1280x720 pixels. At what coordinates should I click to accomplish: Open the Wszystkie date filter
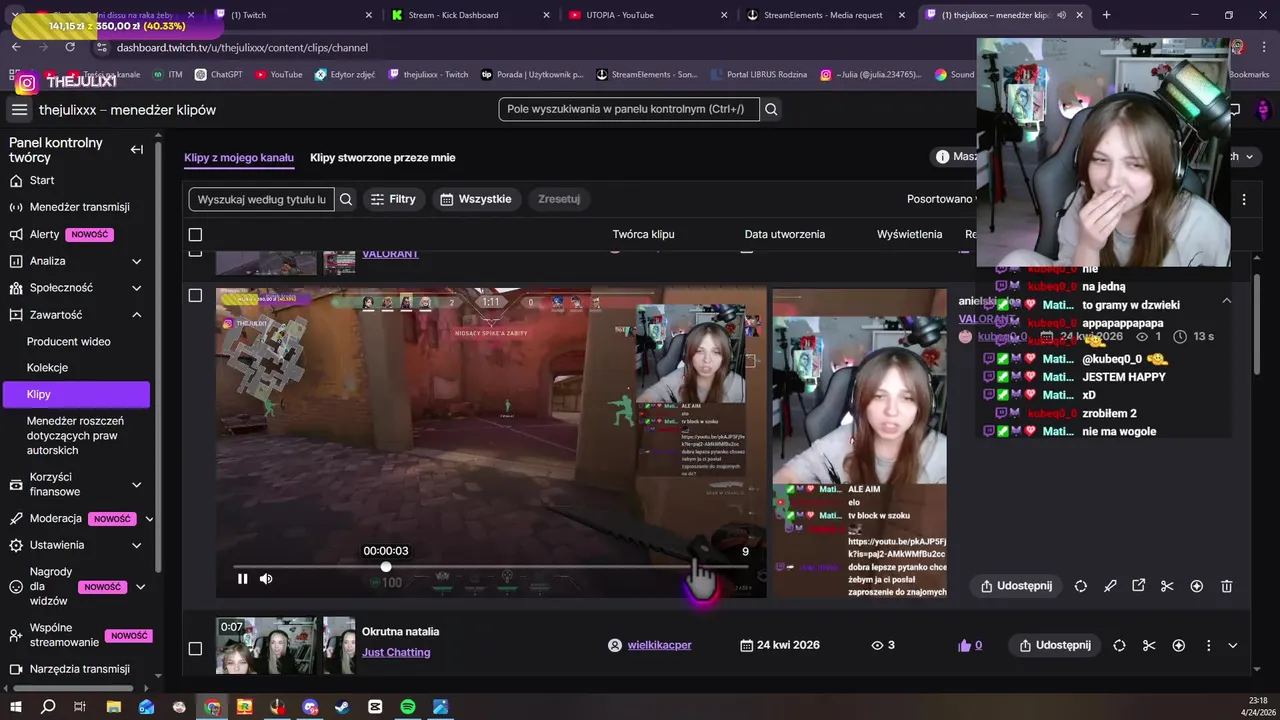(476, 199)
